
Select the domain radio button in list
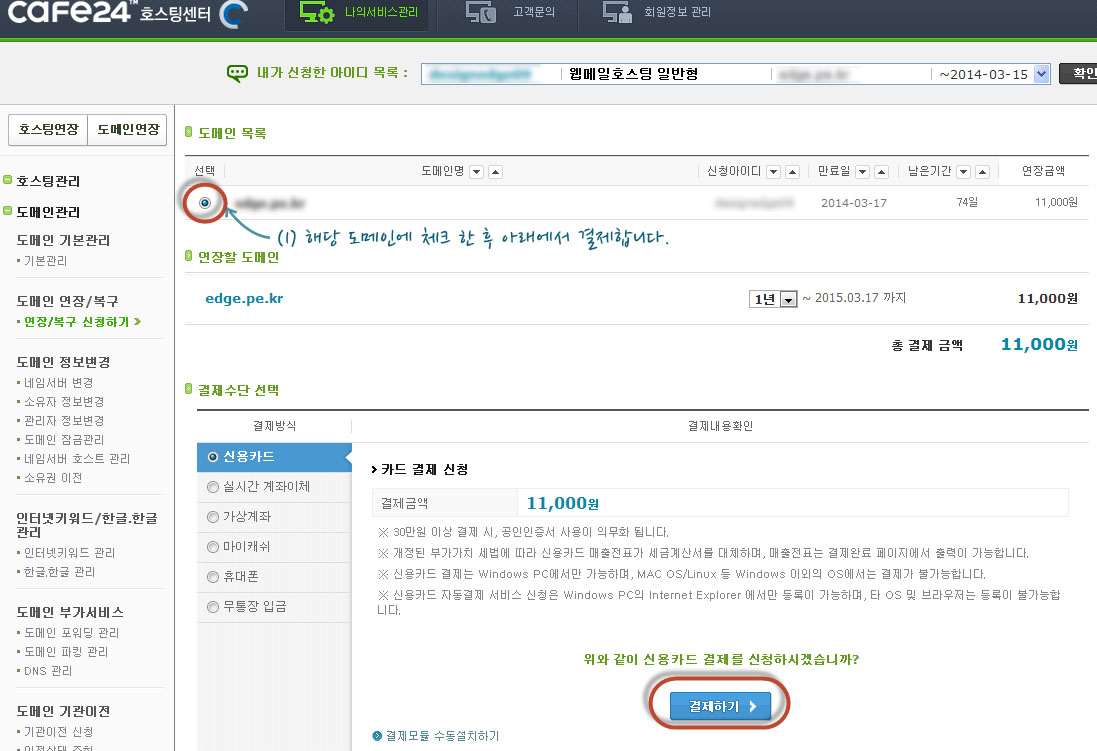(205, 203)
